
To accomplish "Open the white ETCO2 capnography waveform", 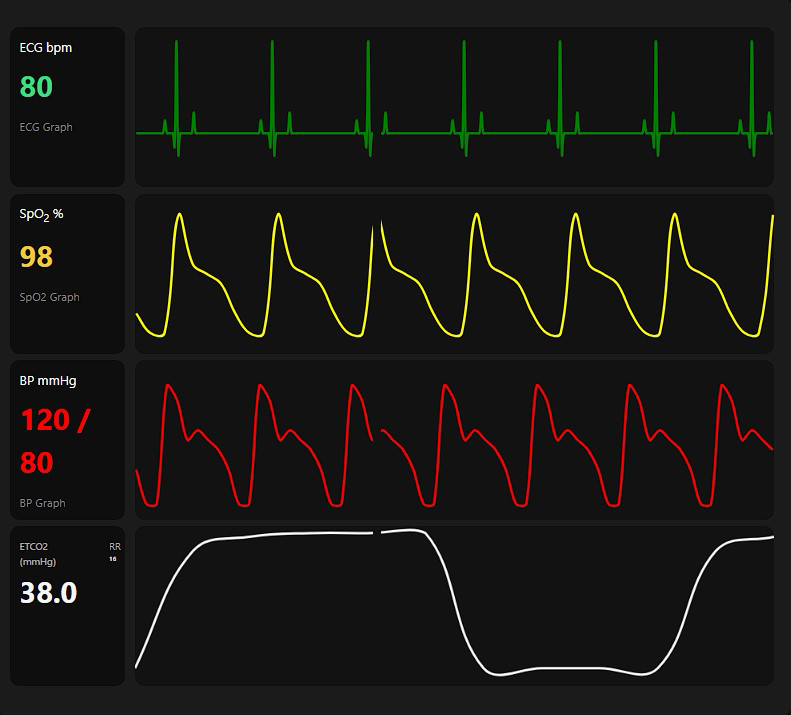I will [454, 605].
